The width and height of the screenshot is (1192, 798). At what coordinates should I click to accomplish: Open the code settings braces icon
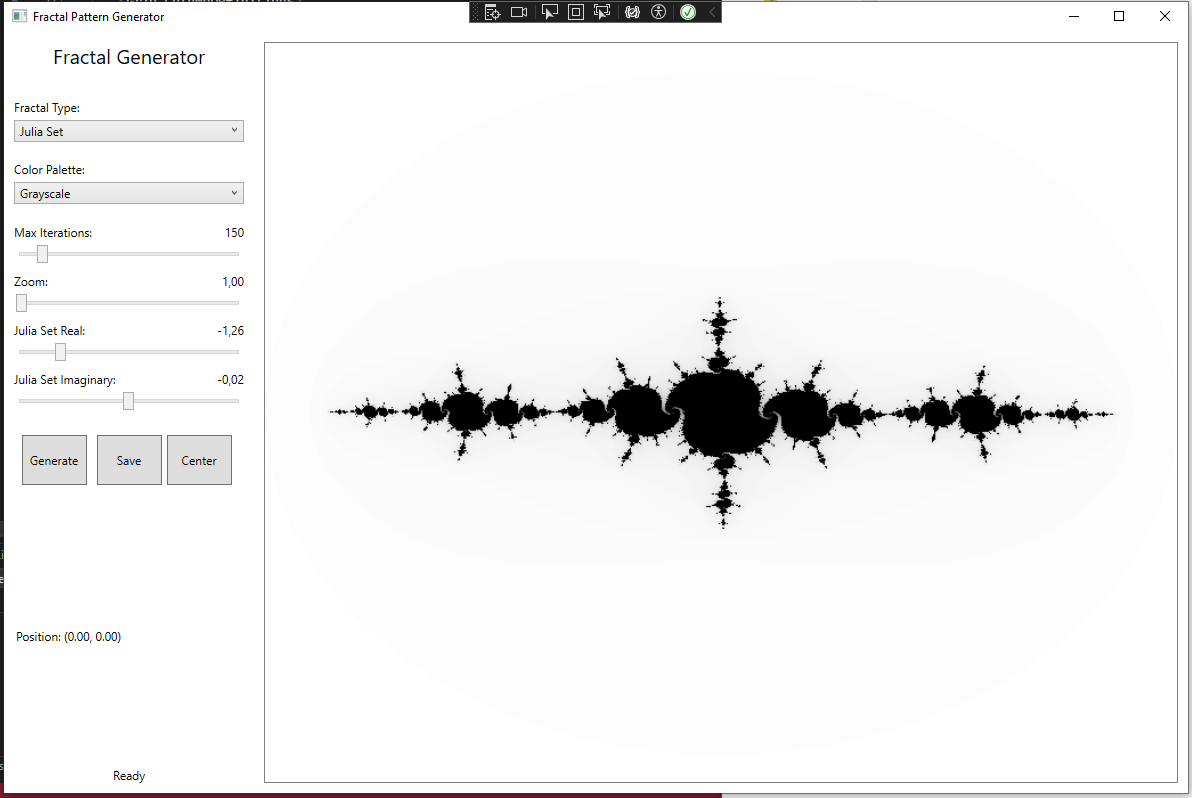point(632,12)
